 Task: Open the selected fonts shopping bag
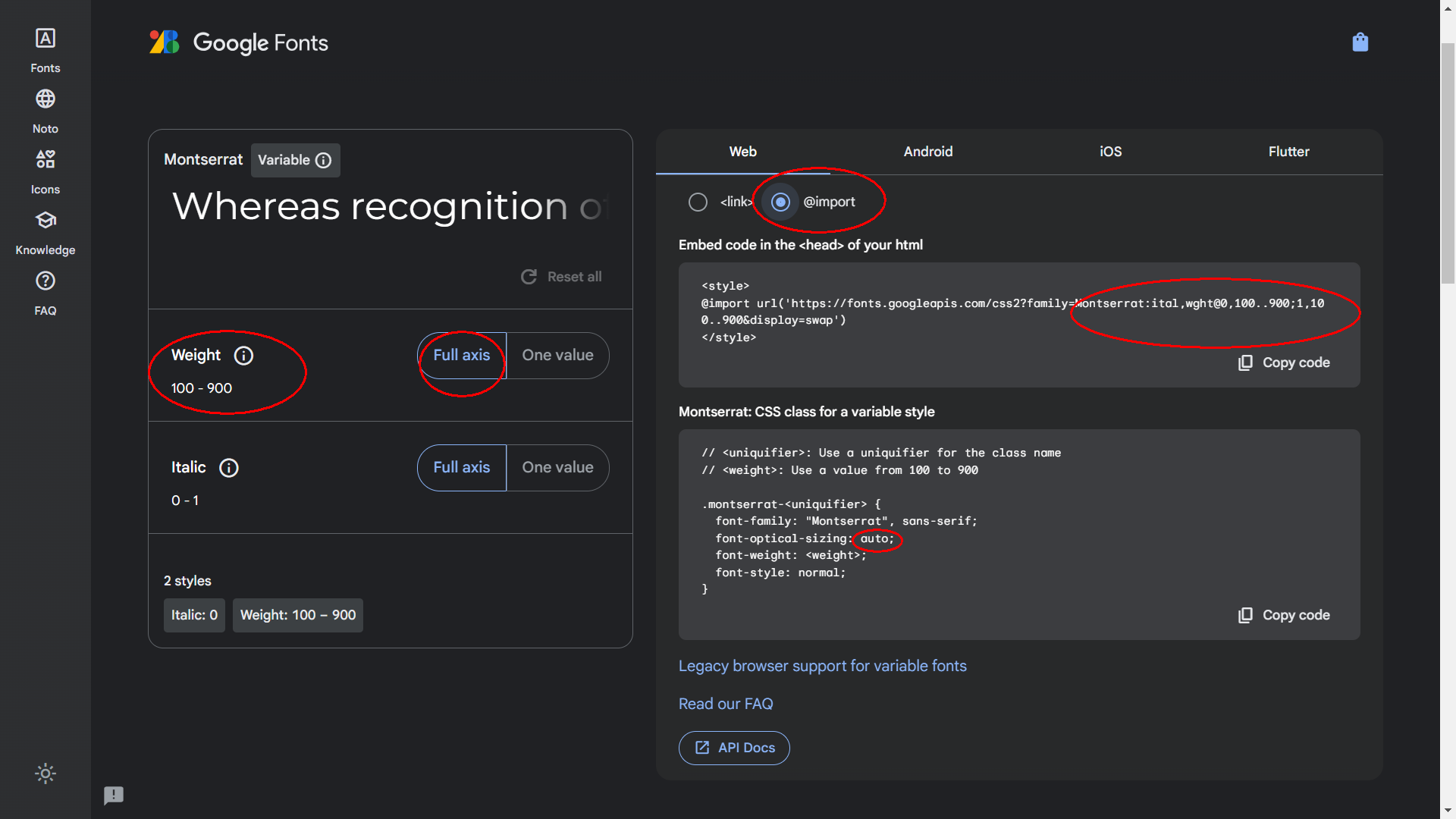[x=1360, y=42]
